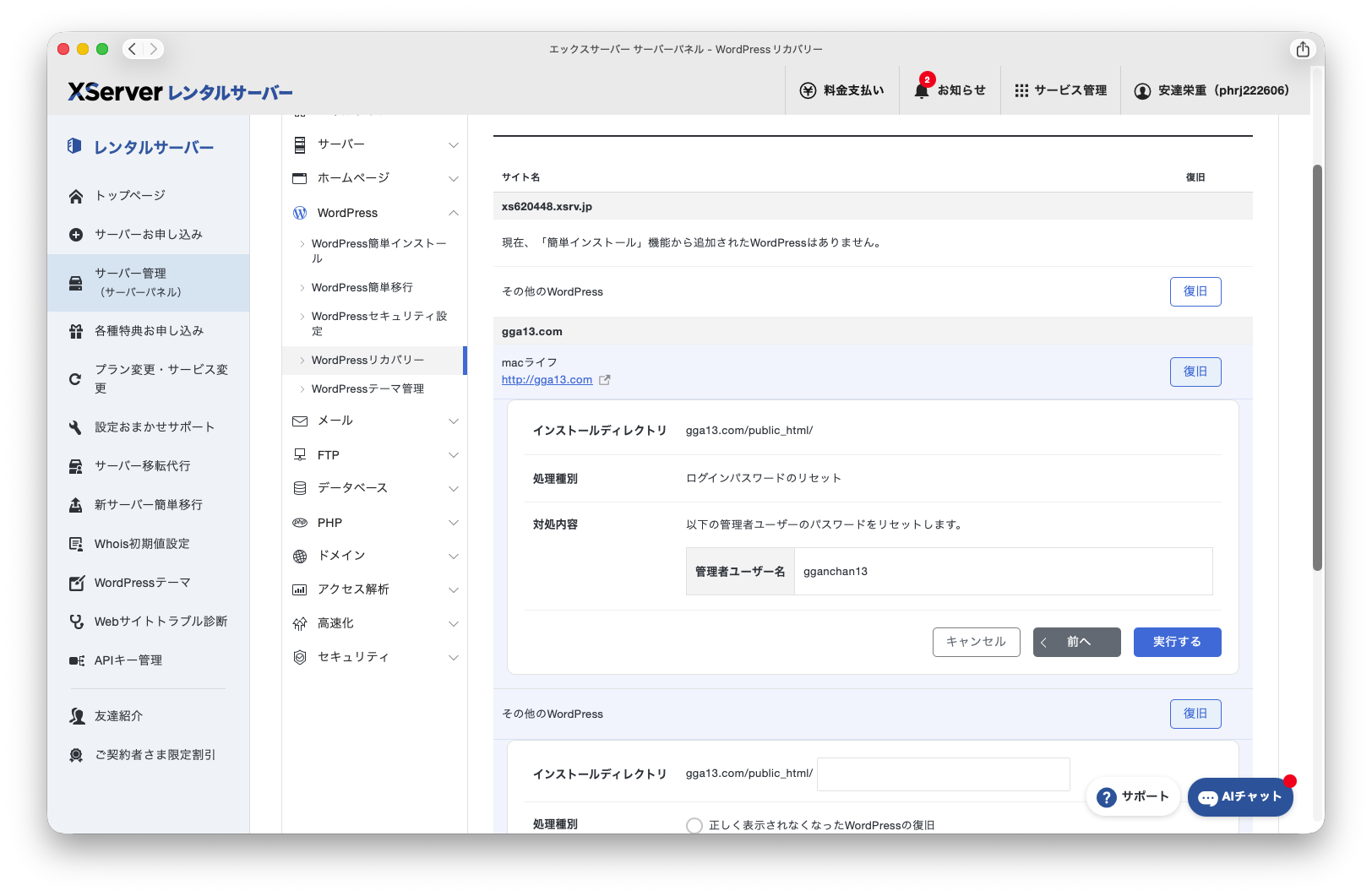Click the WordPressテーマ edit icon
The width and height of the screenshot is (1372, 896).
click(76, 583)
